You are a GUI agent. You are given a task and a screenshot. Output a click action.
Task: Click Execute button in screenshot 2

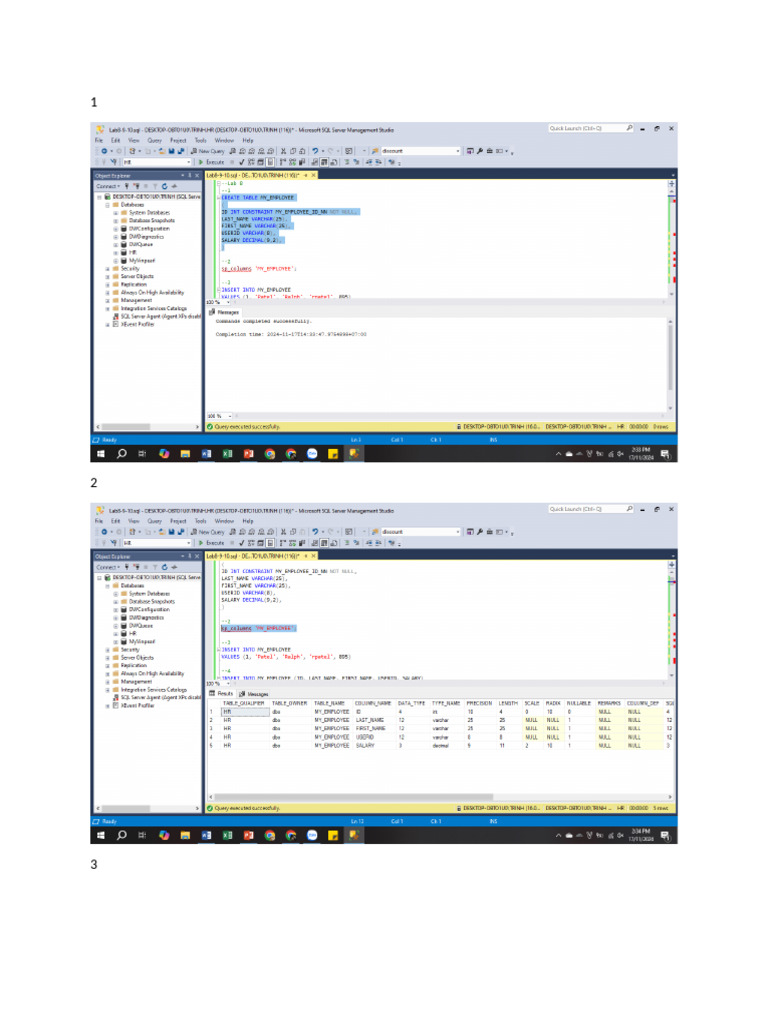click(212, 543)
